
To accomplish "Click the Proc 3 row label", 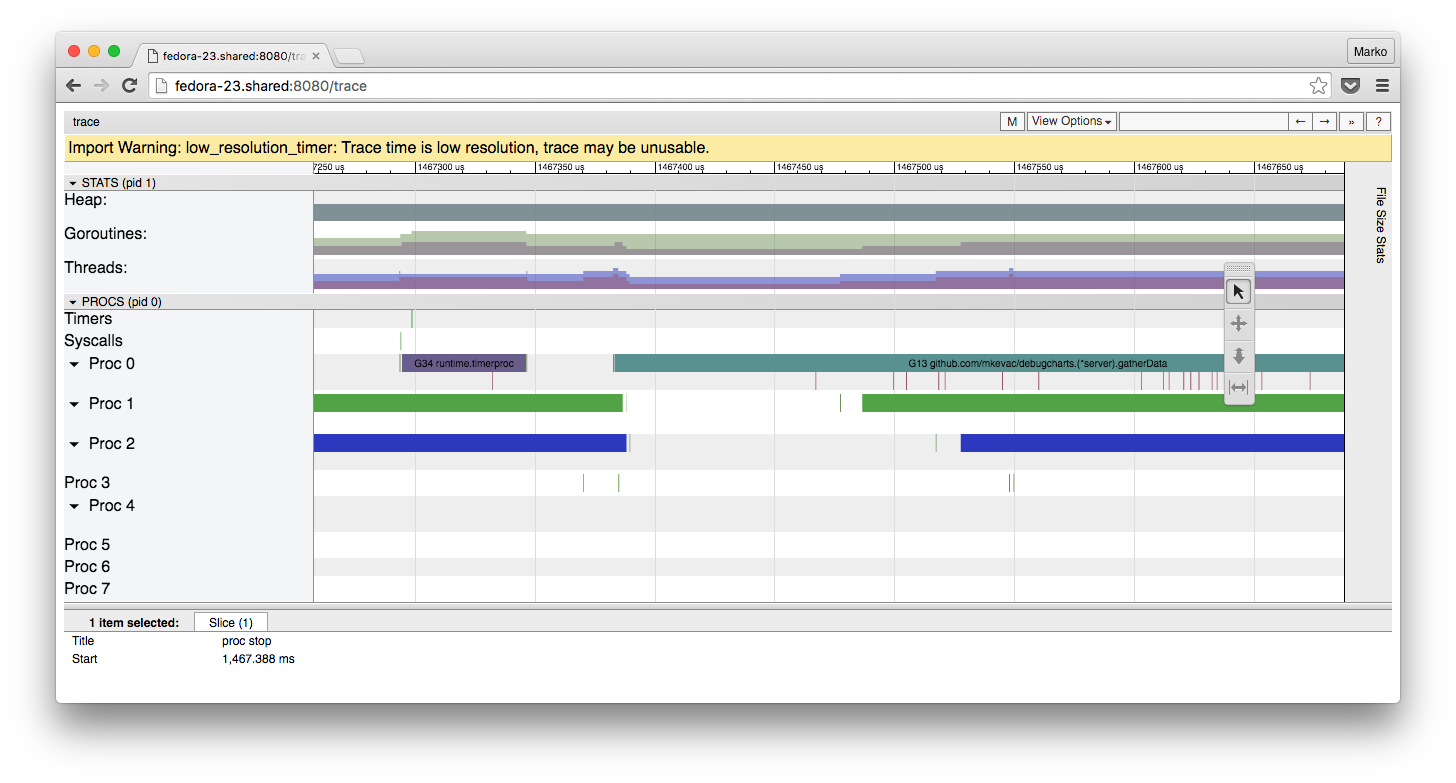I will (x=87, y=483).
